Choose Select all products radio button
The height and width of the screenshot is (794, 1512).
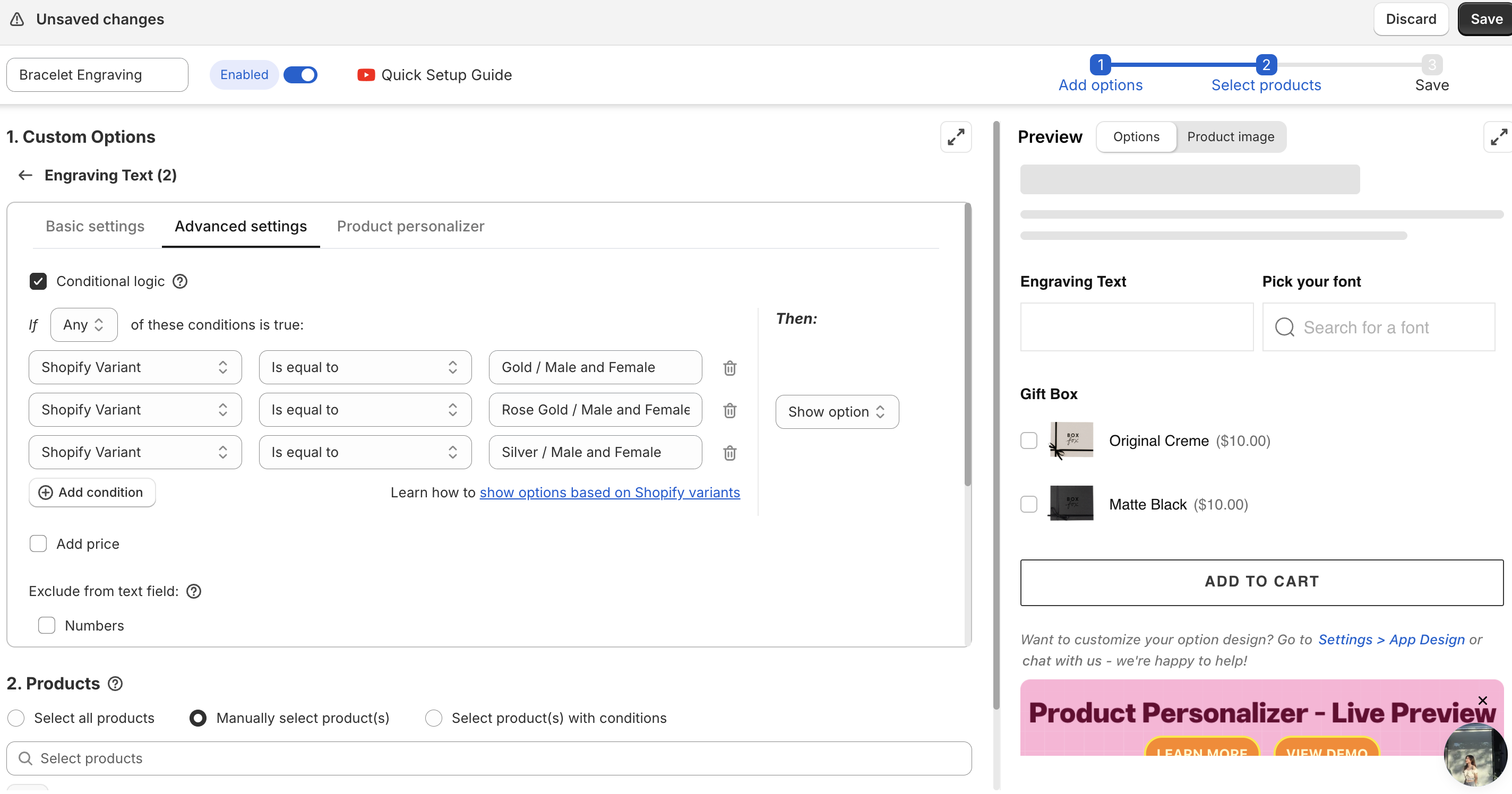tap(16, 718)
